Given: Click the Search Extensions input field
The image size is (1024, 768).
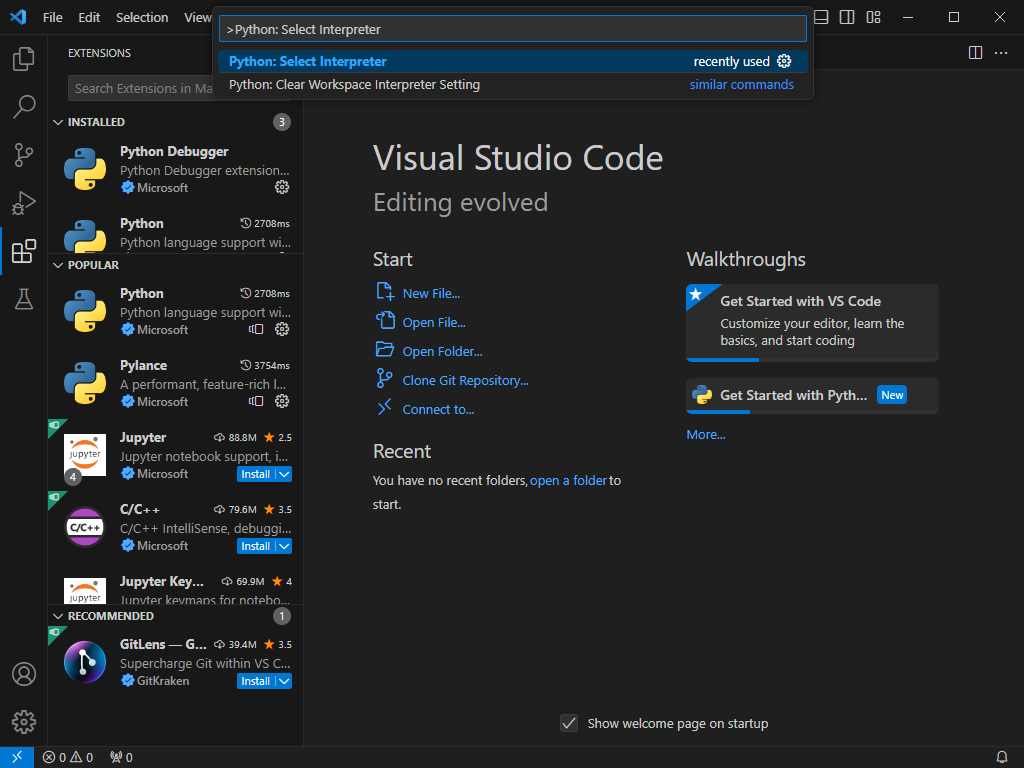Looking at the screenshot, I should click(x=140, y=88).
